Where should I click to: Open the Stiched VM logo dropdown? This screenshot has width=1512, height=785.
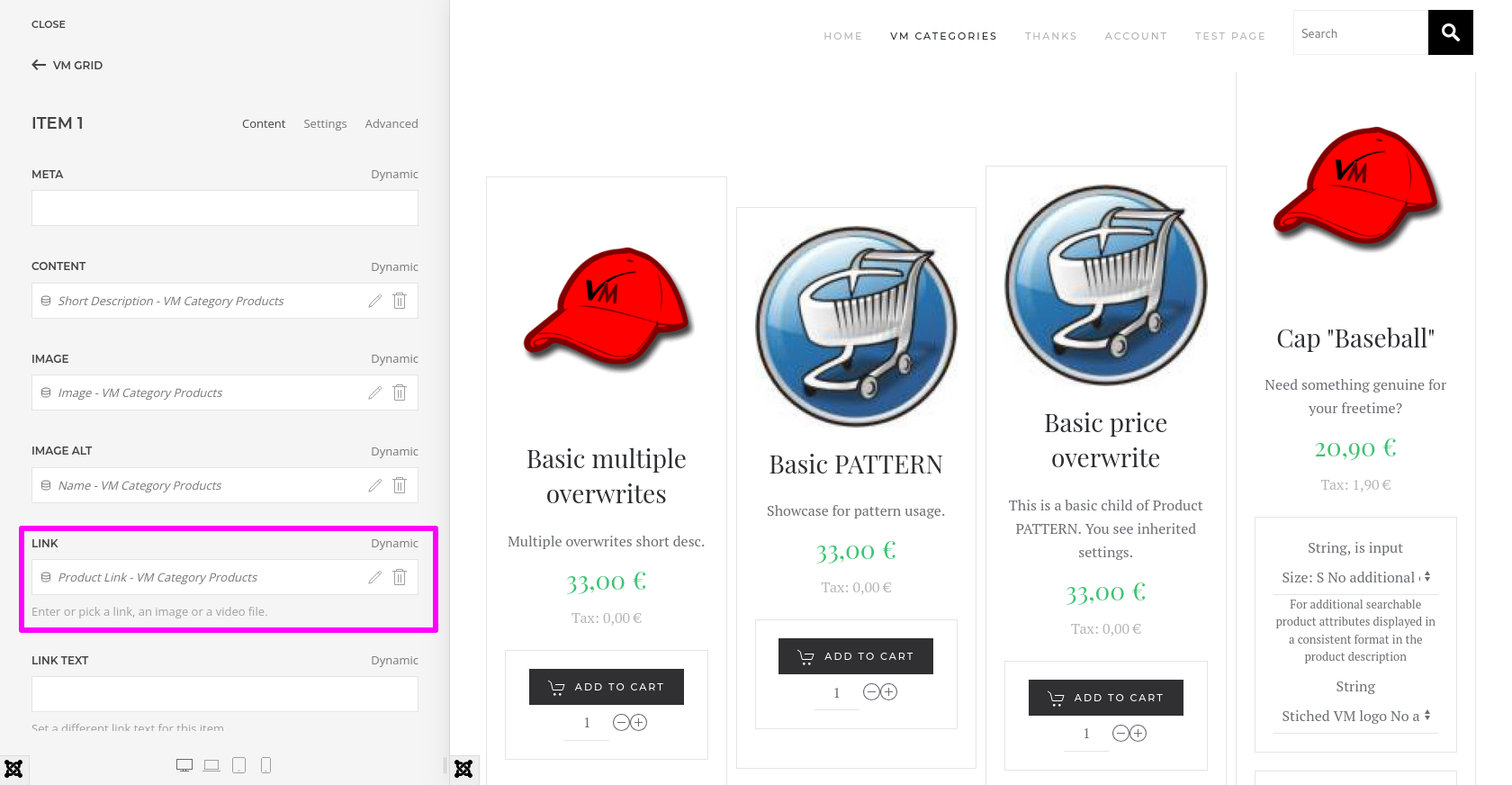pos(1355,716)
